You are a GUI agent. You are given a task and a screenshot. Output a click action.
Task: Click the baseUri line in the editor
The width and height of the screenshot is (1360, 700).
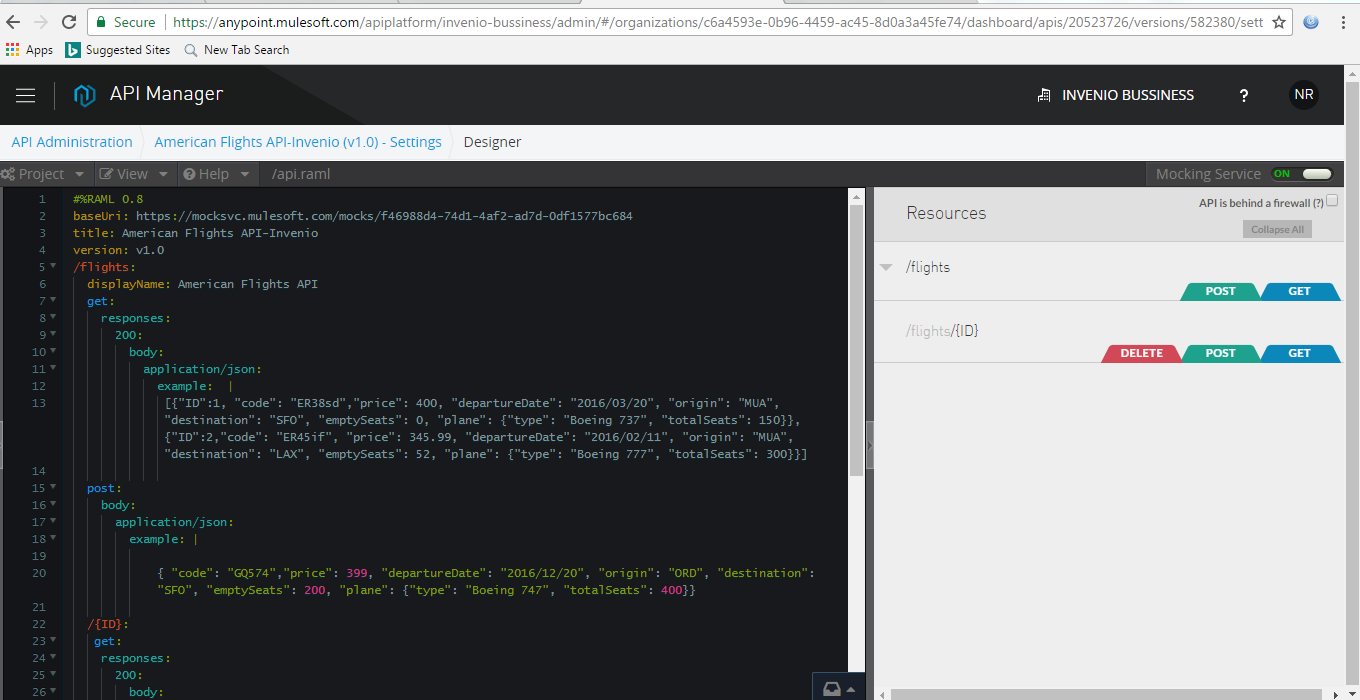tap(352, 216)
